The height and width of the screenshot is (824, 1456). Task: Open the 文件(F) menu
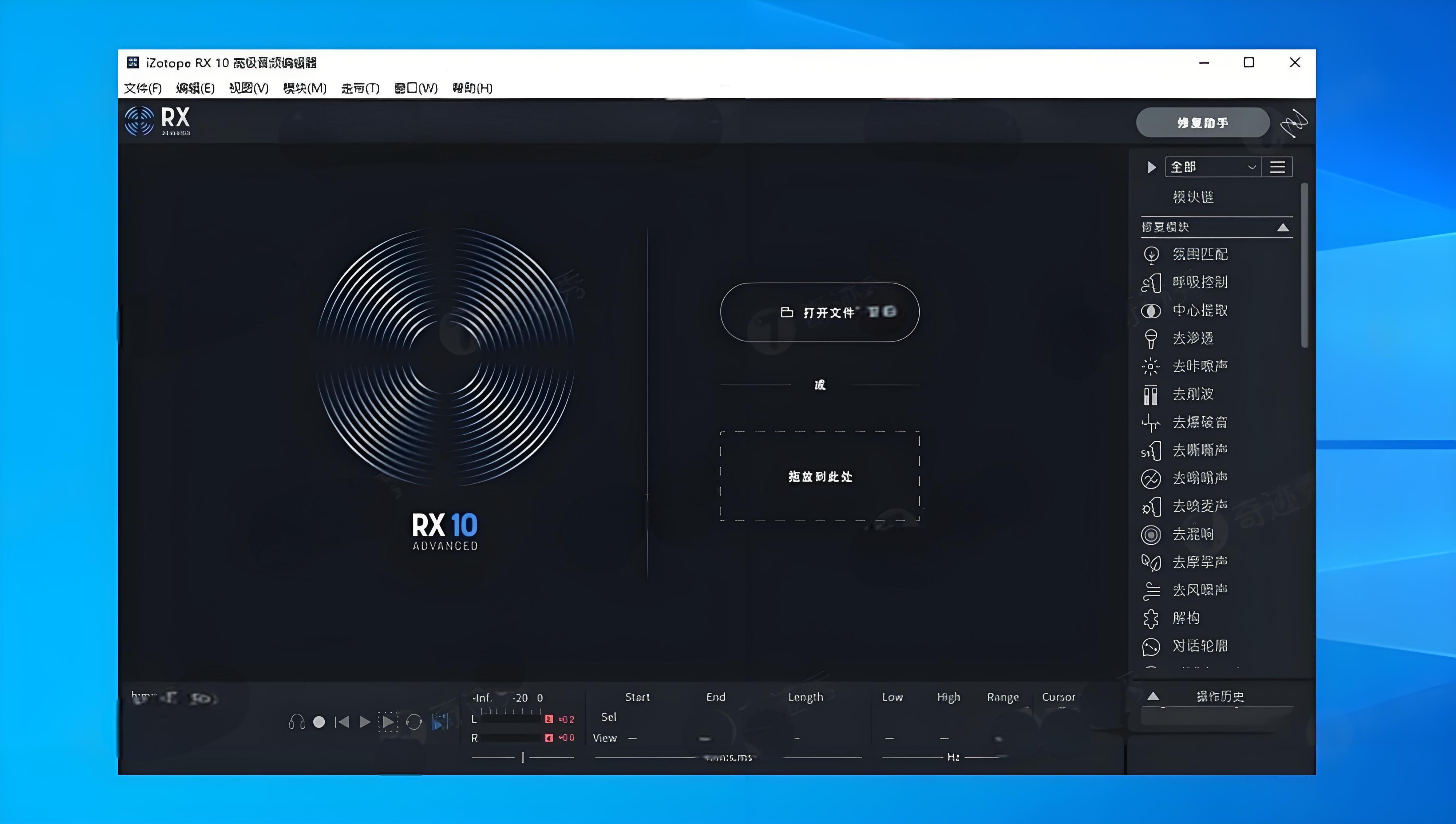143,88
